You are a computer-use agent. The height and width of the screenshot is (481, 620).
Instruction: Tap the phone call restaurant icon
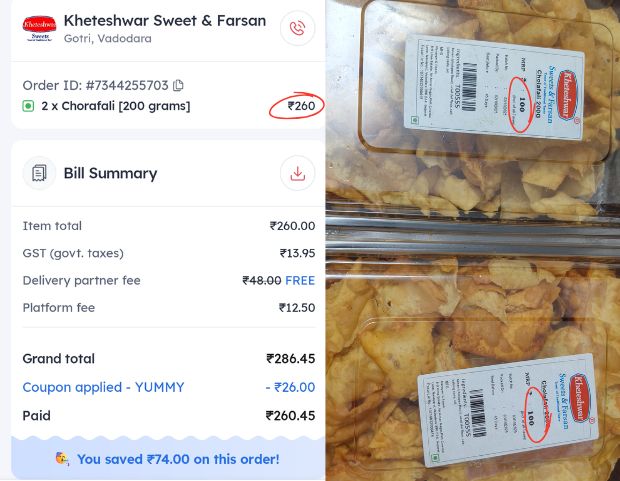pyautogui.click(x=297, y=28)
